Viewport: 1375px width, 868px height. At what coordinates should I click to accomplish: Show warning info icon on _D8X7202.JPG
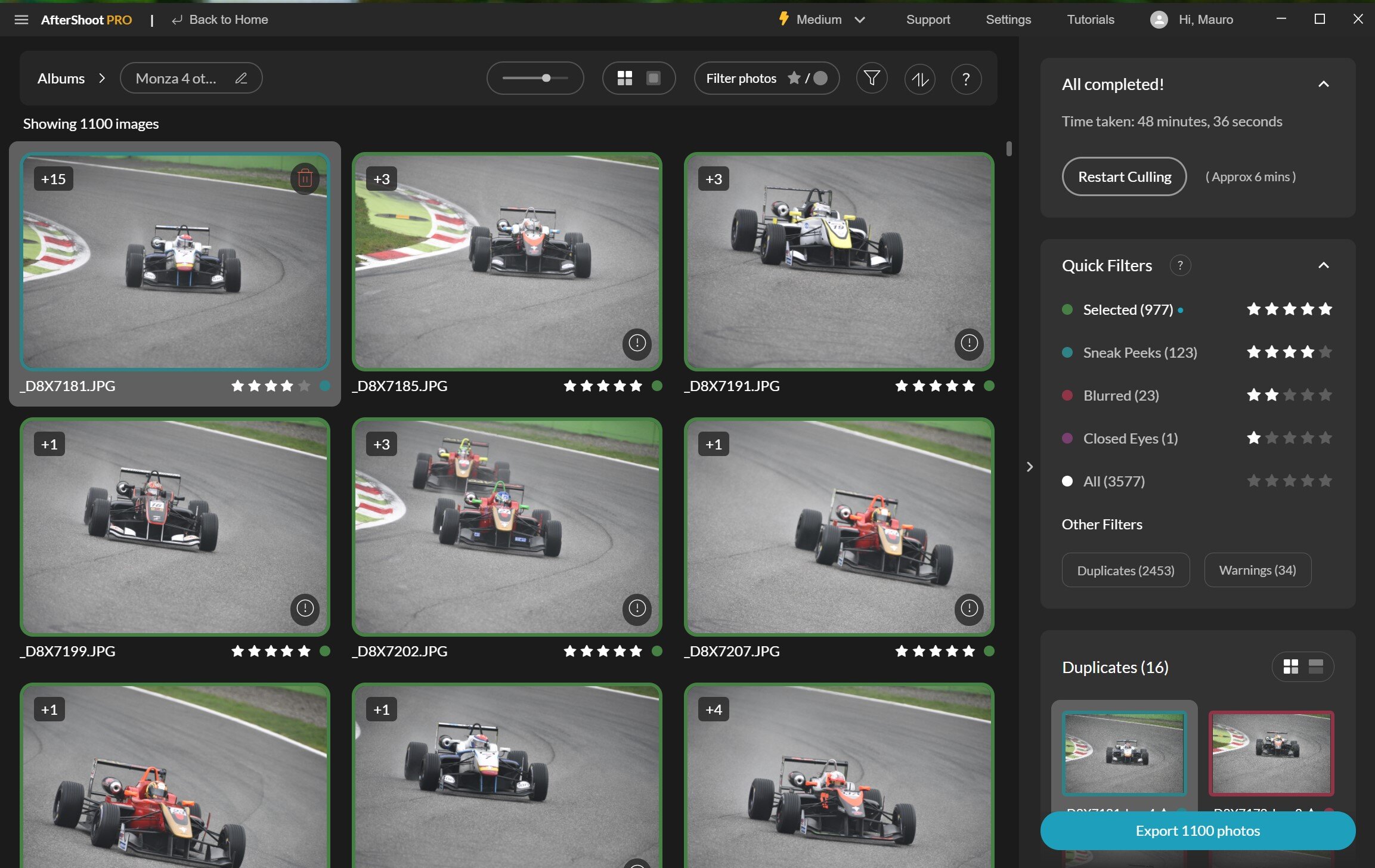(x=637, y=608)
